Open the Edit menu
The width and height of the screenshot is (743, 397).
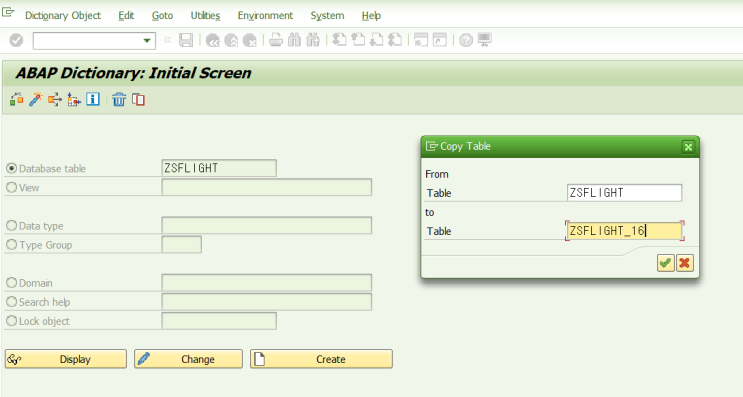126,16
